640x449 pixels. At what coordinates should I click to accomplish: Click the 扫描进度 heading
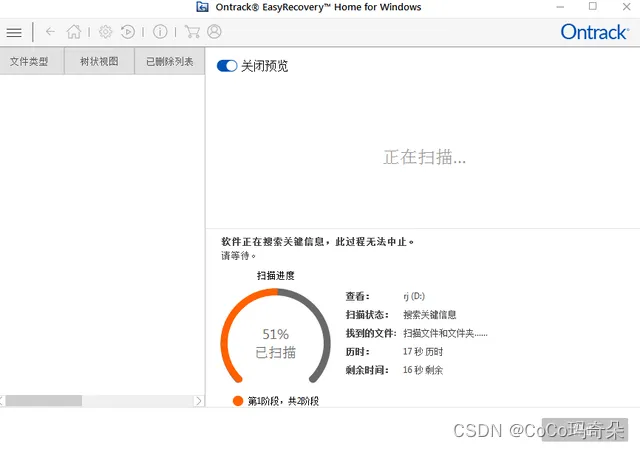click(x=276, y=276)
